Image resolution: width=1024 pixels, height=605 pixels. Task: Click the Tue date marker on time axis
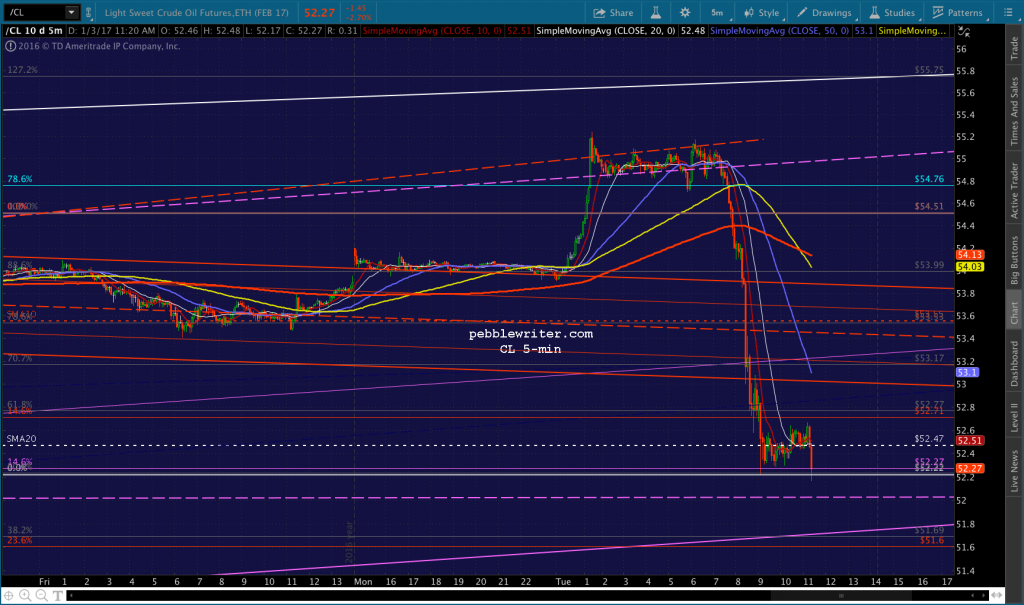563,581
